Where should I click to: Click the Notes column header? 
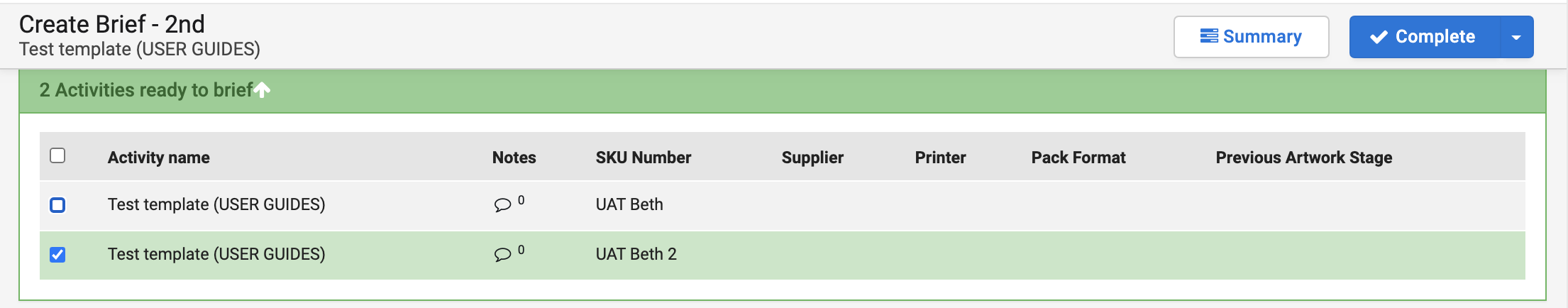[x=514, y=158]
